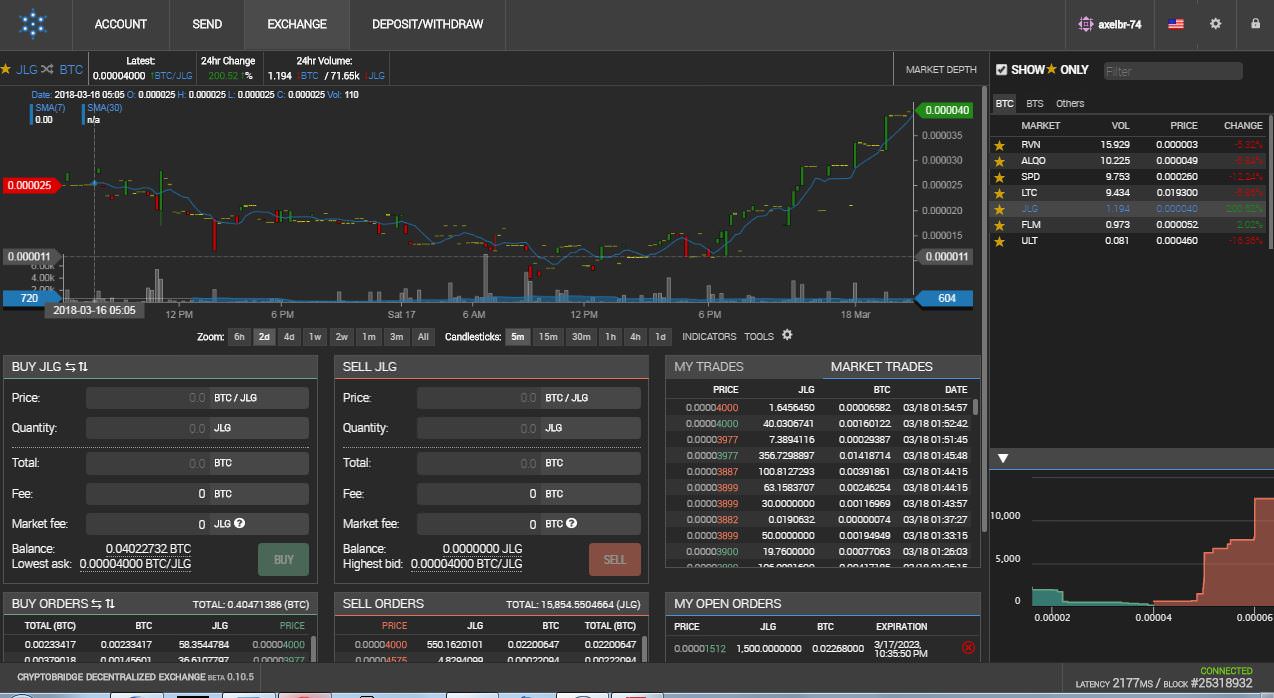
Task: Click the green BUY button
Action: pos(284,559)
